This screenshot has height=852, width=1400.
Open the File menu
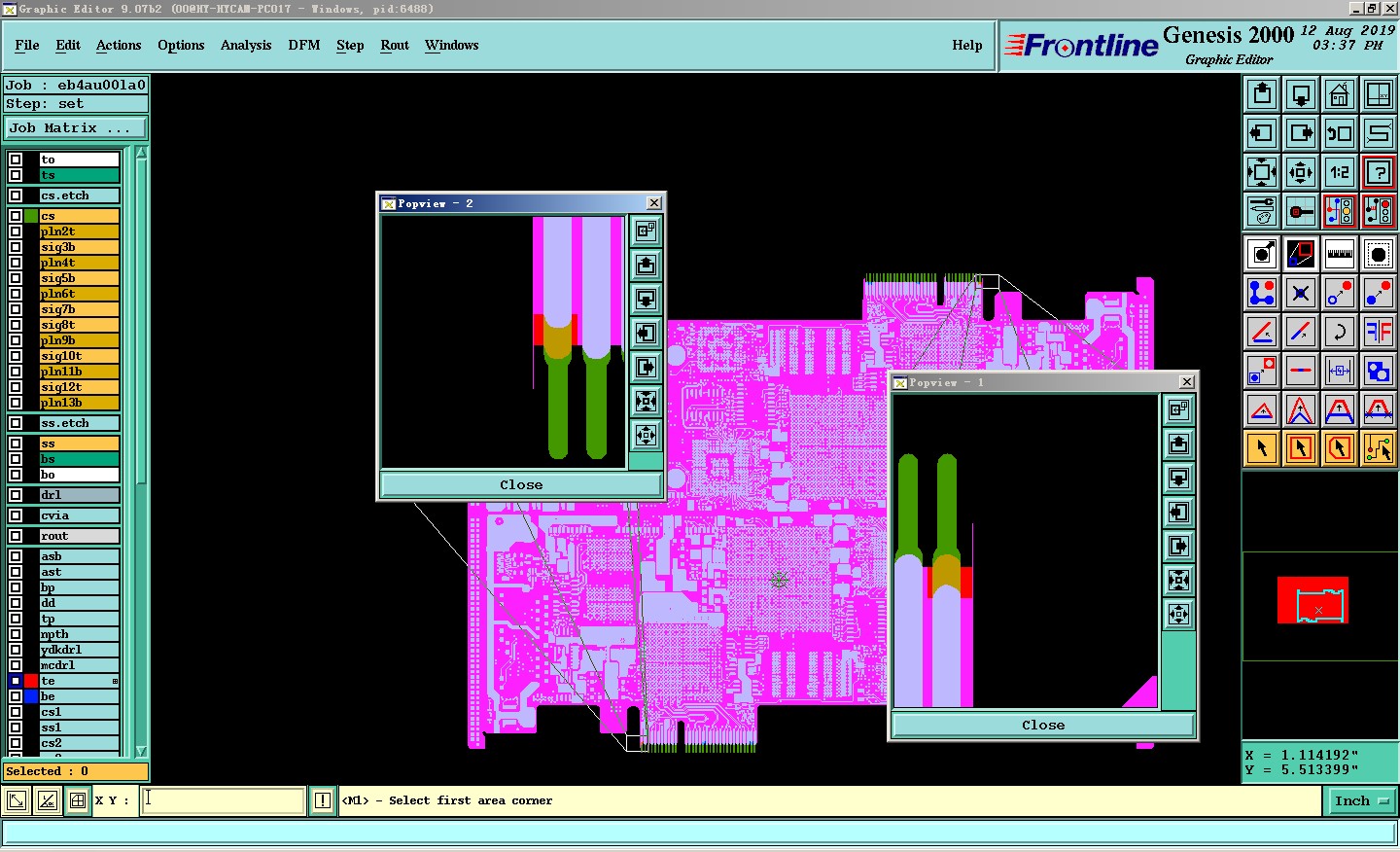point(27,45)
